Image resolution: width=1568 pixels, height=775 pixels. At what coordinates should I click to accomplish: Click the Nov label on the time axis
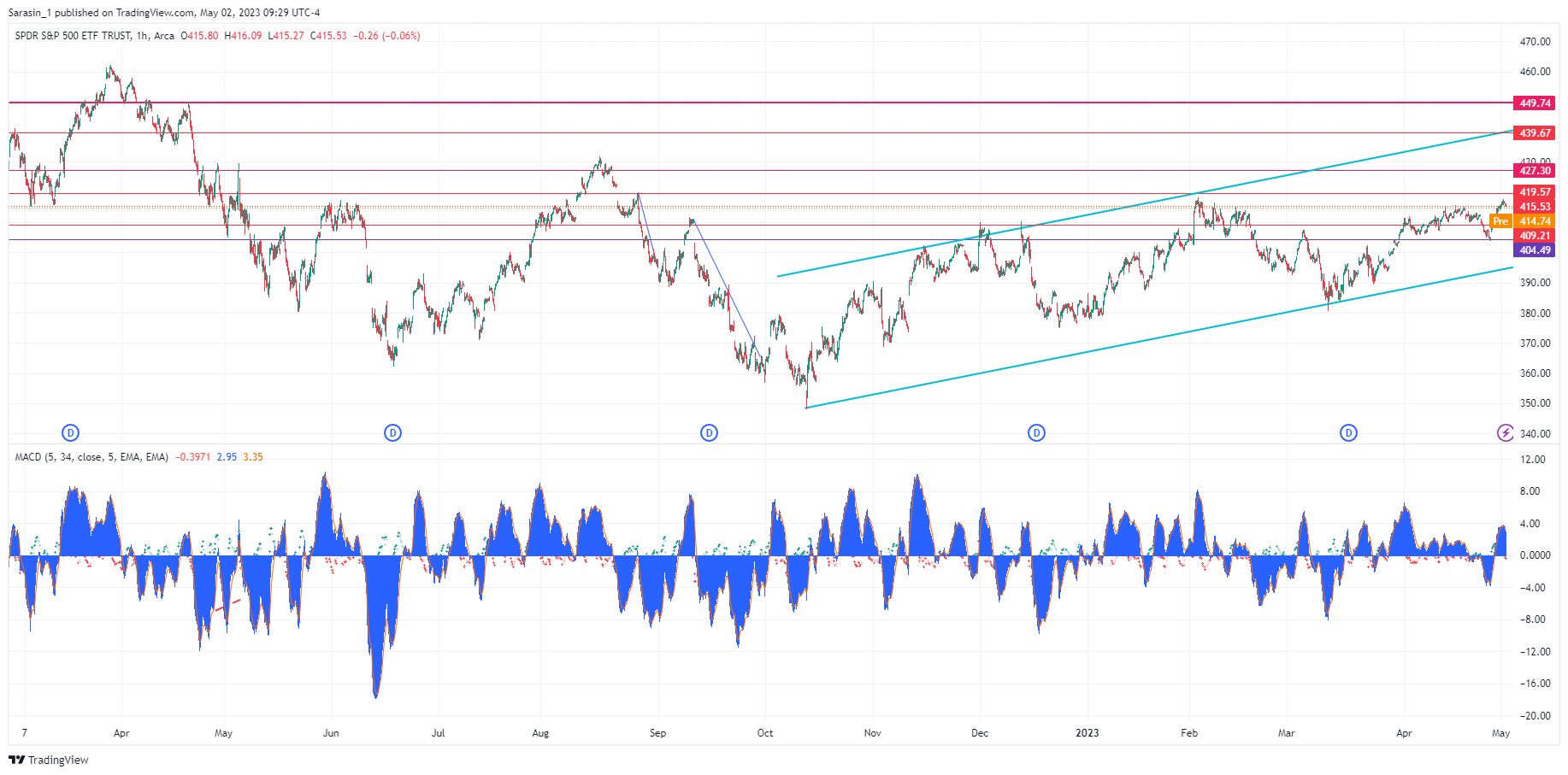[x=872, y=733]
